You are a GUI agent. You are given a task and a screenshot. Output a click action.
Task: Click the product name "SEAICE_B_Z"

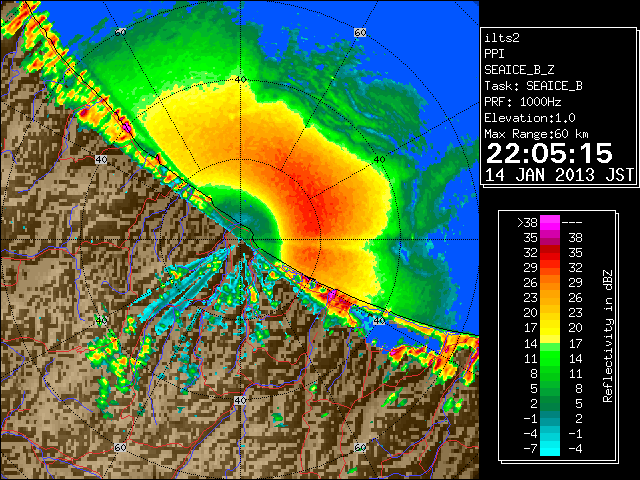tap(519, 70)
